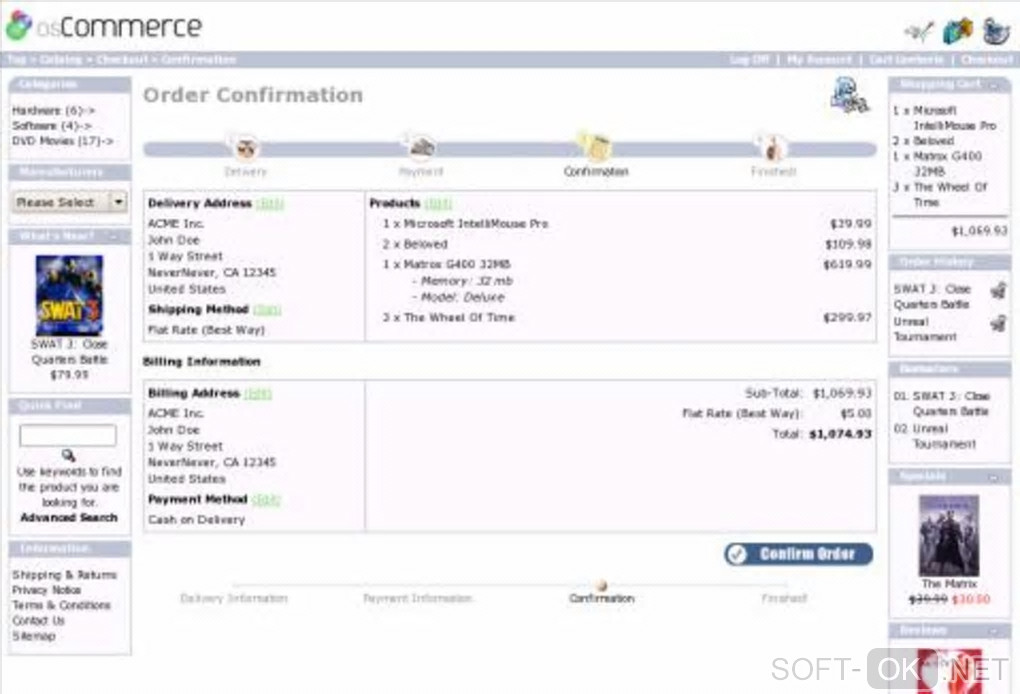Open DVD Movies category
1020x694 pixels.
(x=62, y=140)
